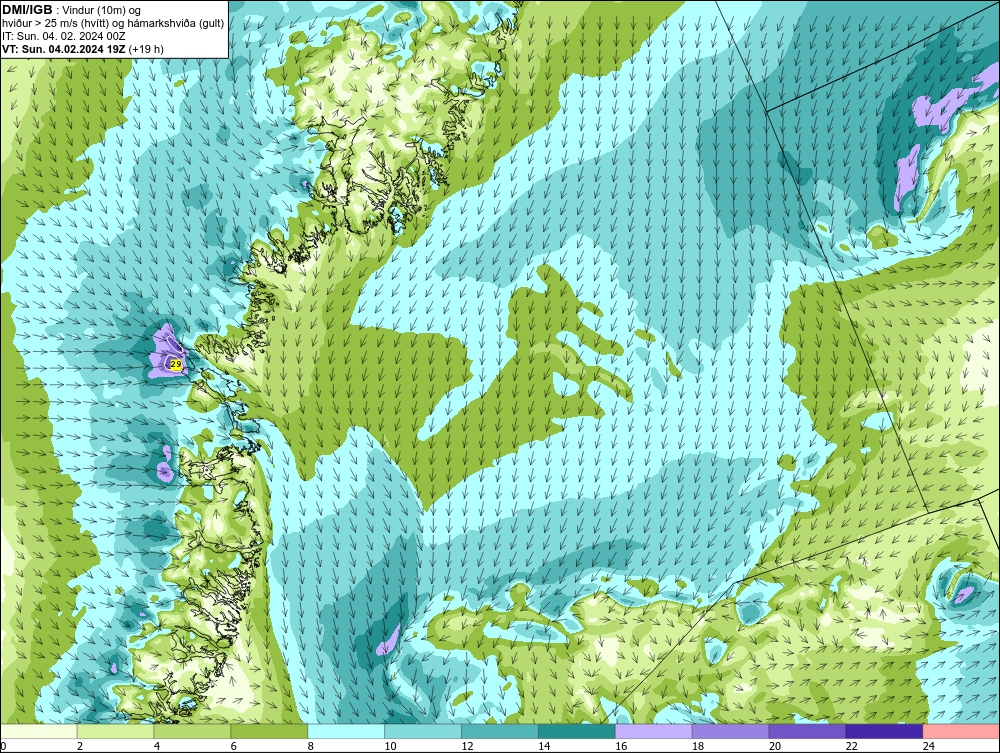Click the DMI/IGB title text
This screenshot has height=753, width=1000.
[x=27, y=10]
